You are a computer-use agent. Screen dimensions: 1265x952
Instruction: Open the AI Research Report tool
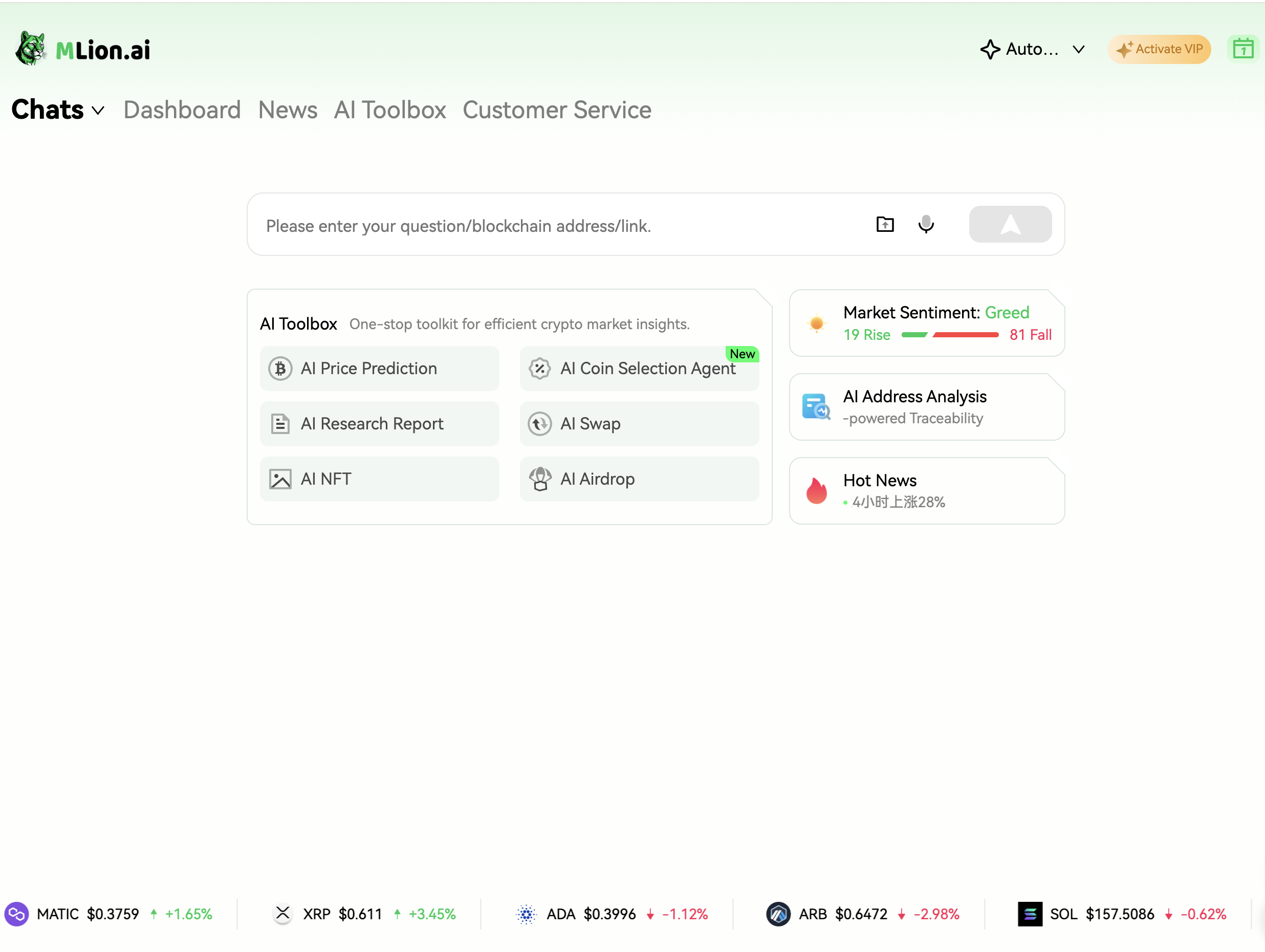point(379,423)
